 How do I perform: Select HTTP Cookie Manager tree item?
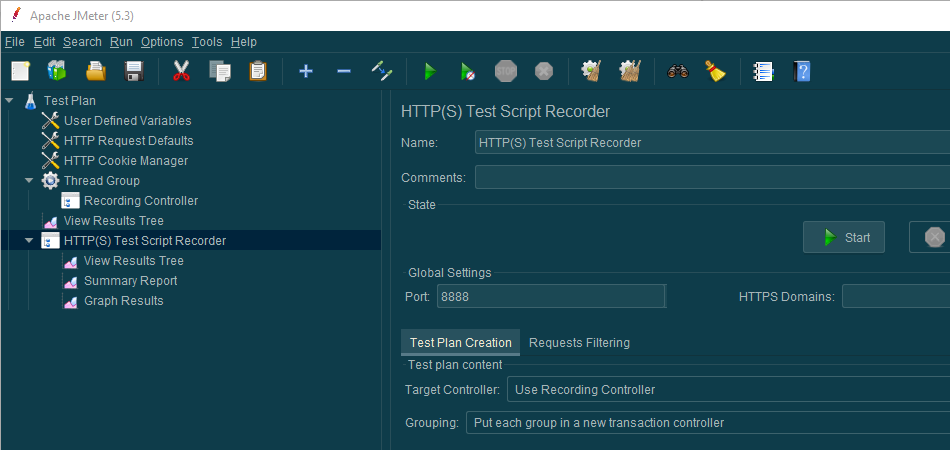(126, 160)
